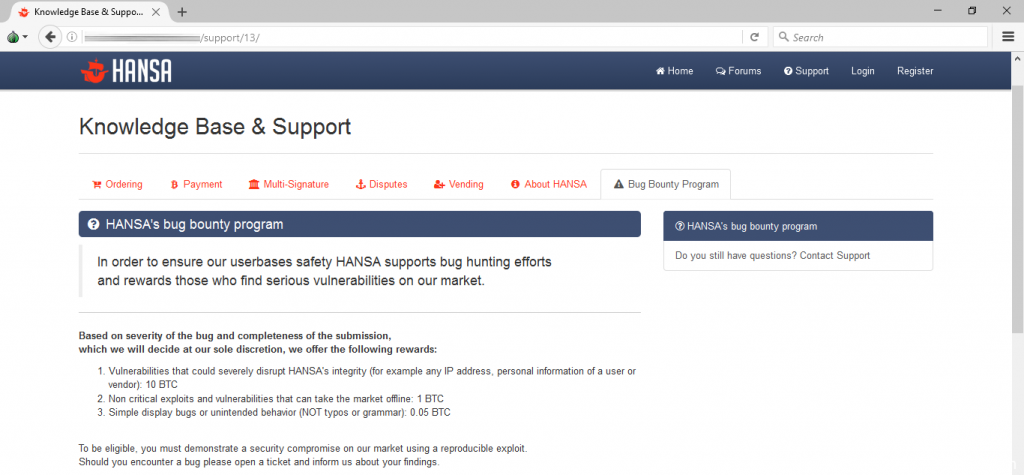Click the magnifier icon in the search box
This screenshot has width=1024, height=475.
[784, 37]
